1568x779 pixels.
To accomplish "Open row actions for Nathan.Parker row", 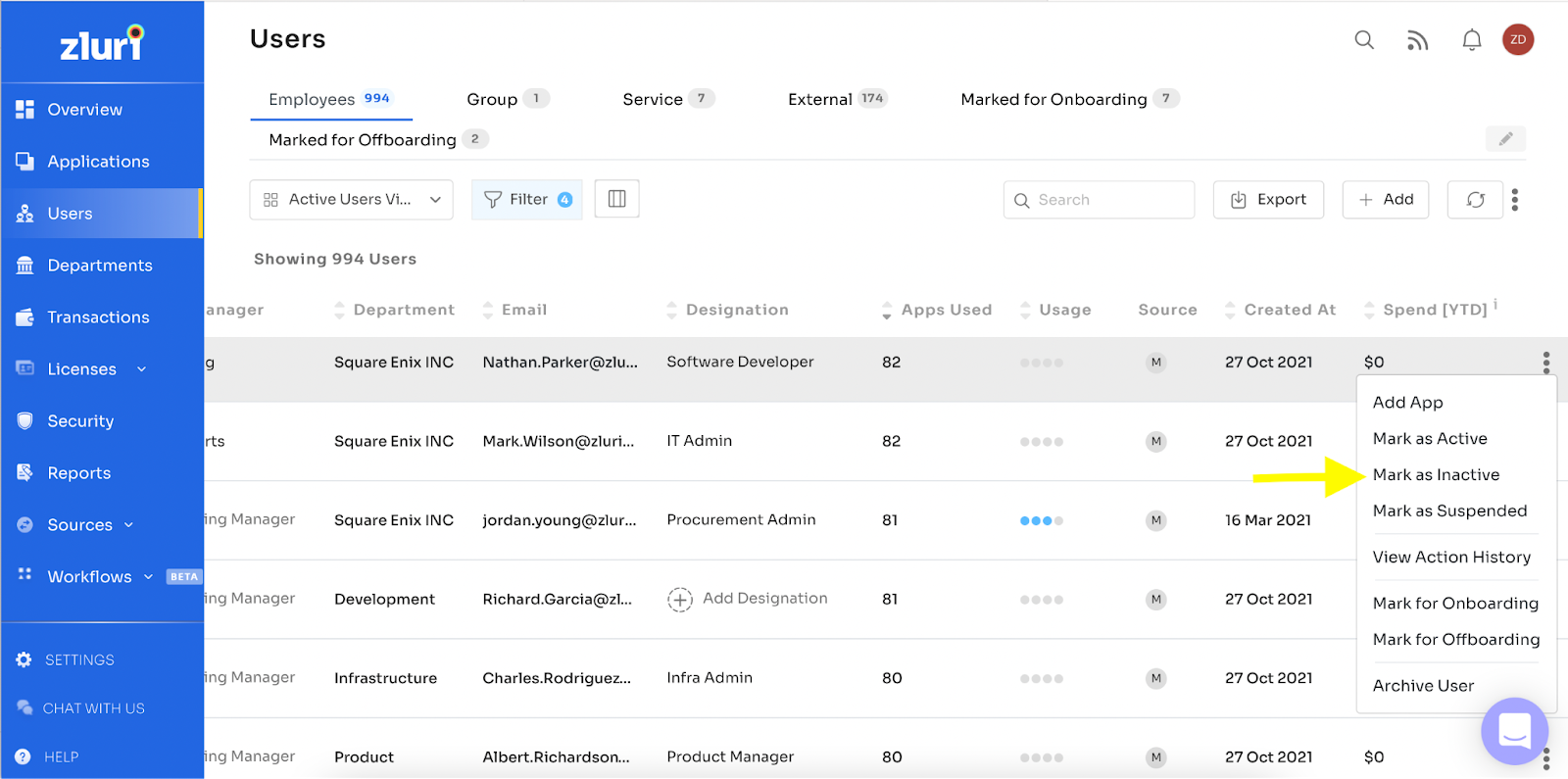I will coord(1546,363).
